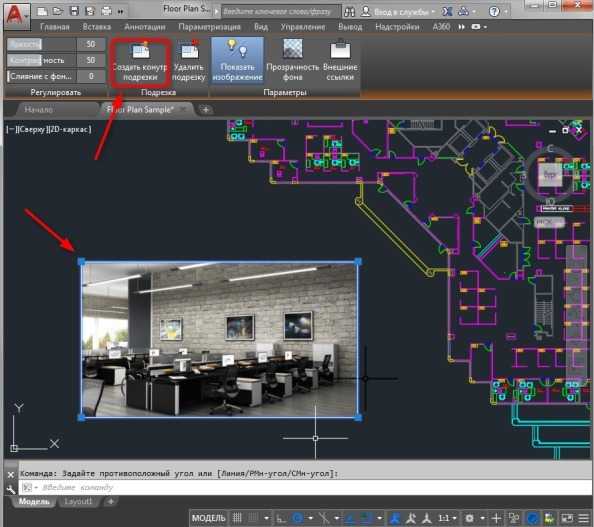594x527 pixels.
Task: Click the МОДЕЛЬ status bar button
Action: (x=208, y=518)
